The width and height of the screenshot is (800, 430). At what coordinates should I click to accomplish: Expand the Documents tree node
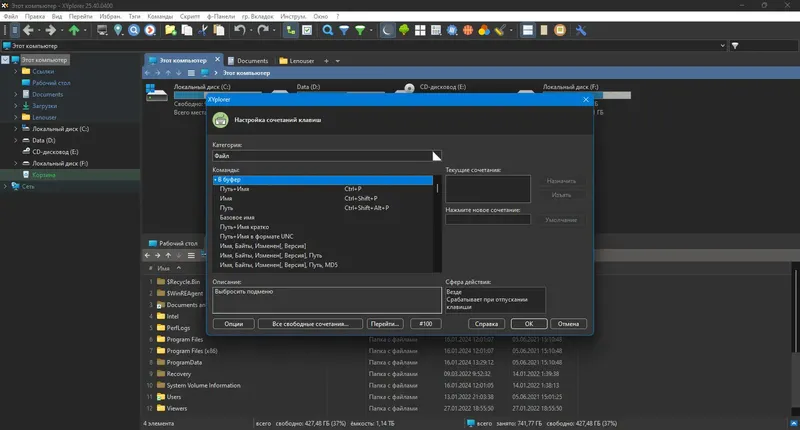coord(15,94)
